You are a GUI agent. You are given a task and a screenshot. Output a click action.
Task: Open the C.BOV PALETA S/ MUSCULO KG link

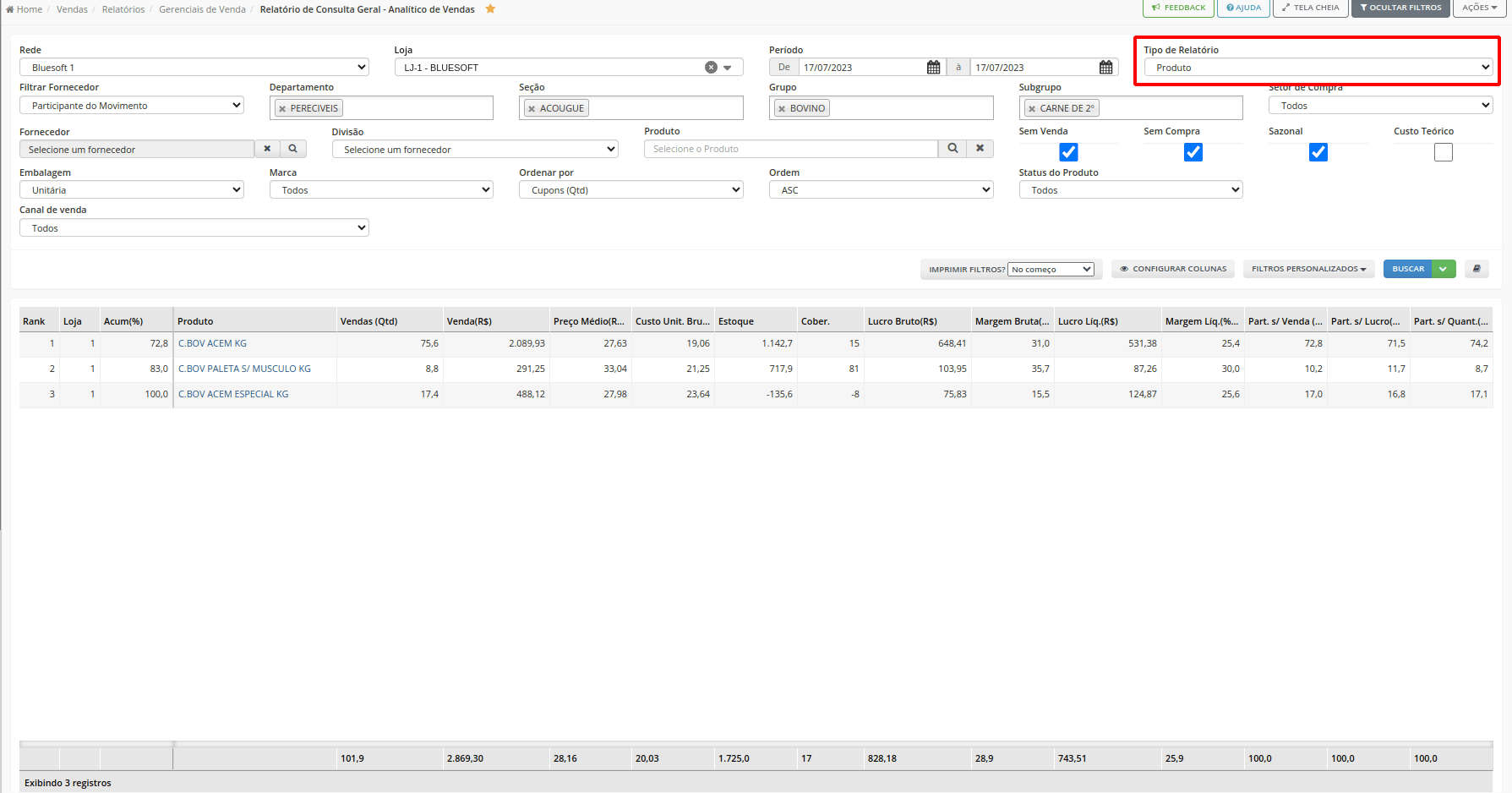pos(244,369)
